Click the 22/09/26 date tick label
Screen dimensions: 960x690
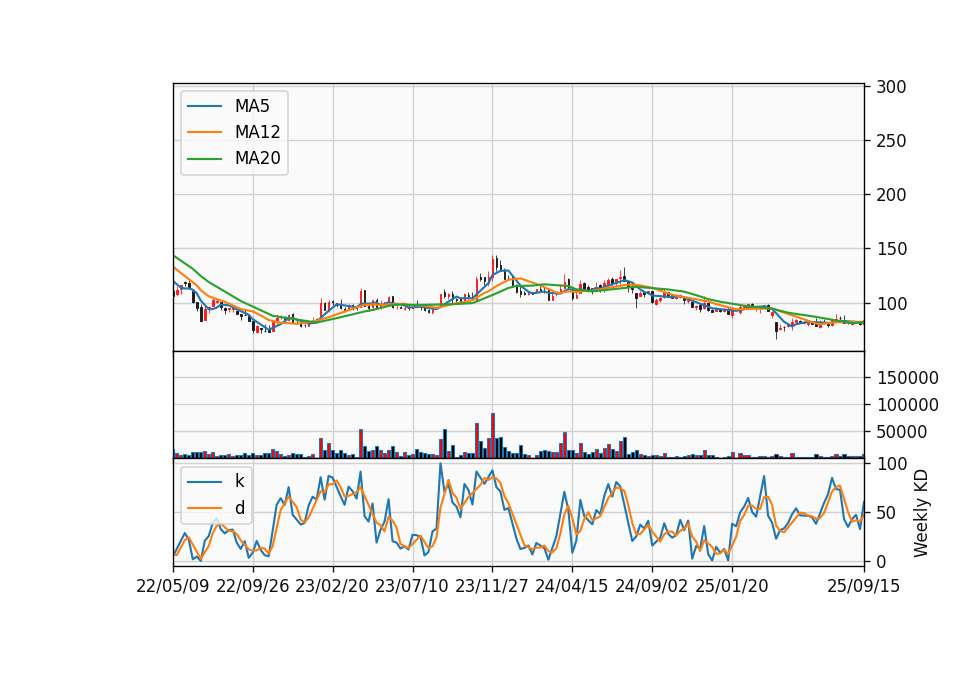(x=253, y=586)
